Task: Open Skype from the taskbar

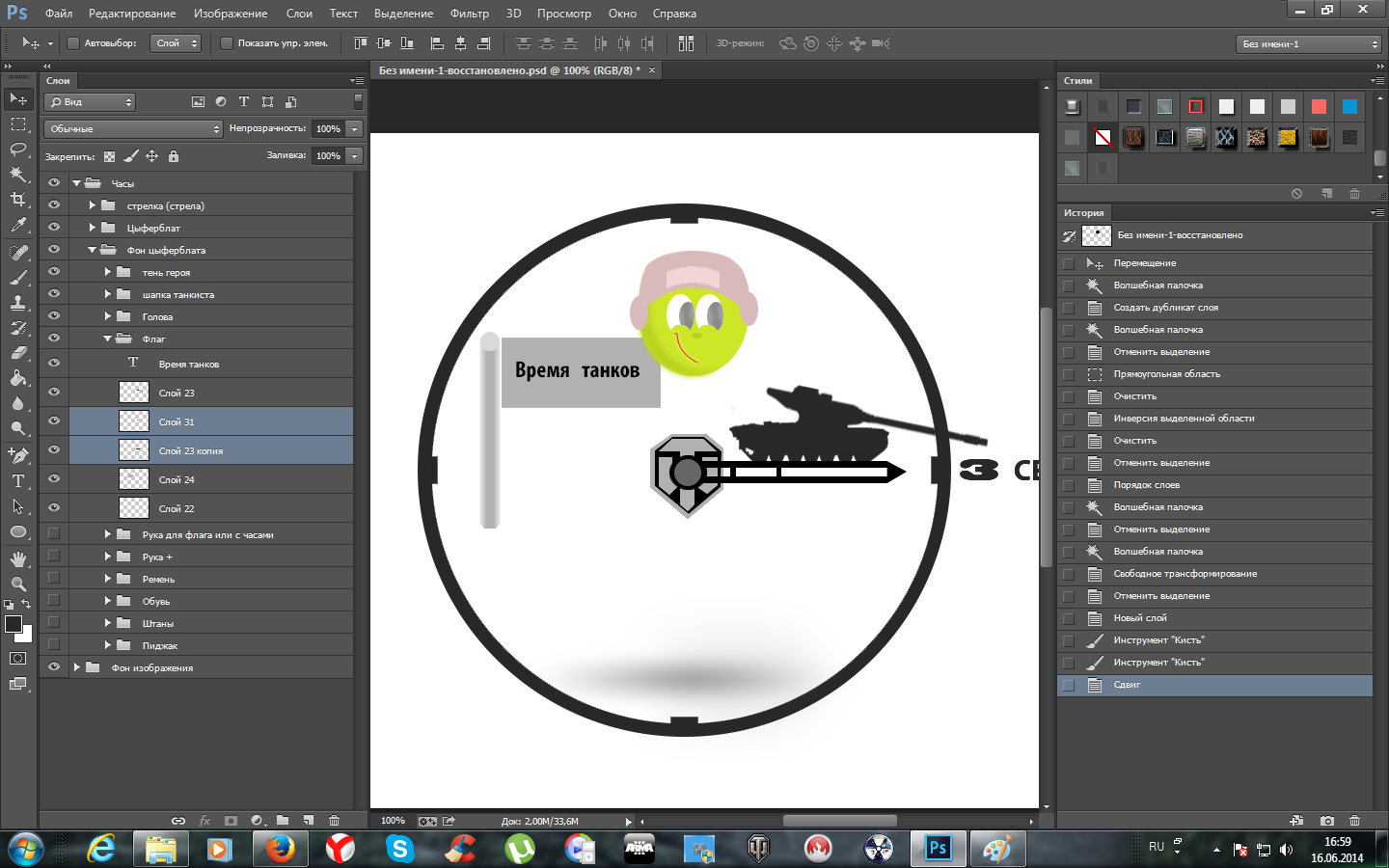Action: click(x=399, y=849)
